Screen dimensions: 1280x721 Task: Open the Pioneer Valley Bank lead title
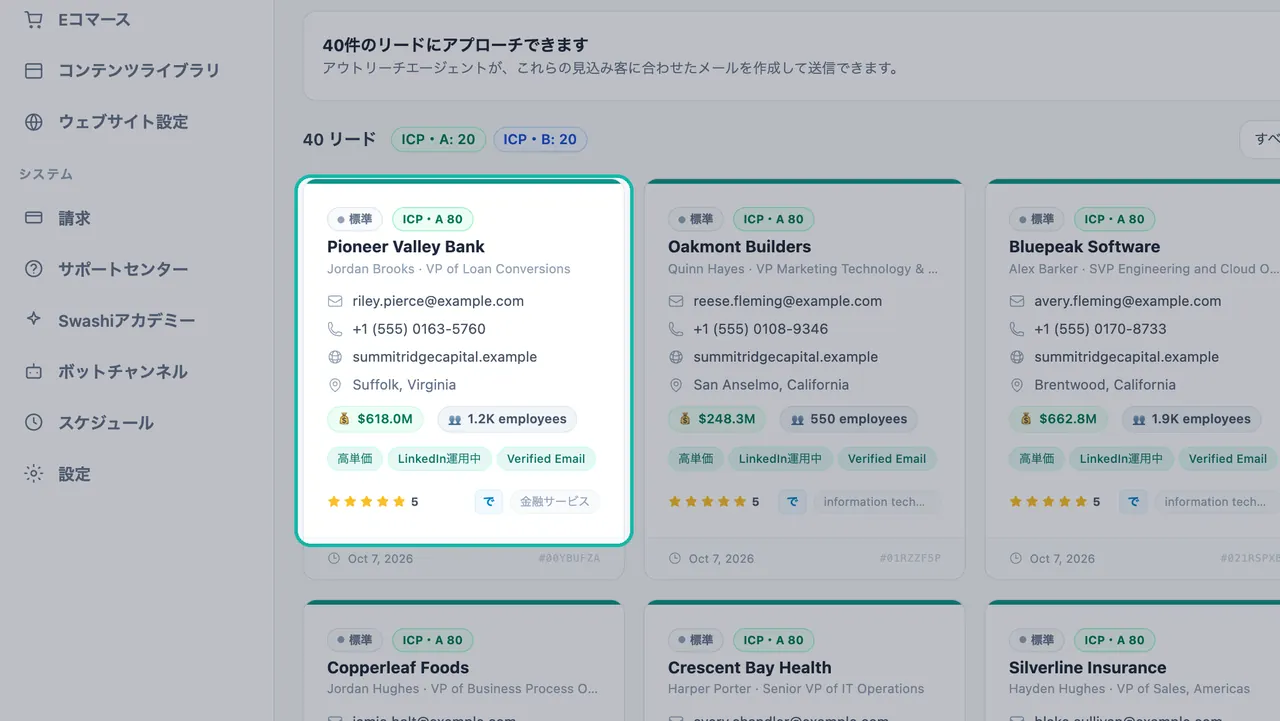point(406,247)
